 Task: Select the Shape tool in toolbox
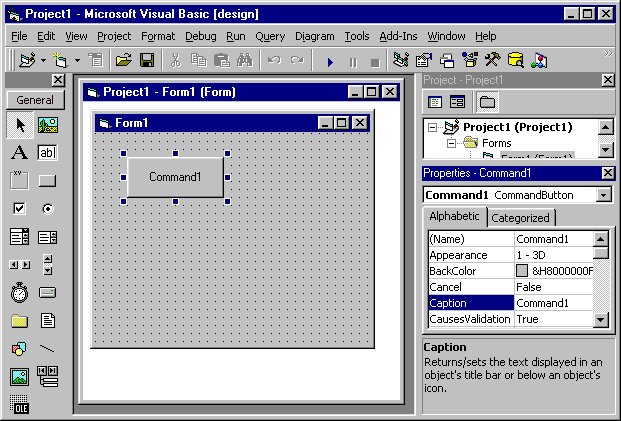click(19, 349)
